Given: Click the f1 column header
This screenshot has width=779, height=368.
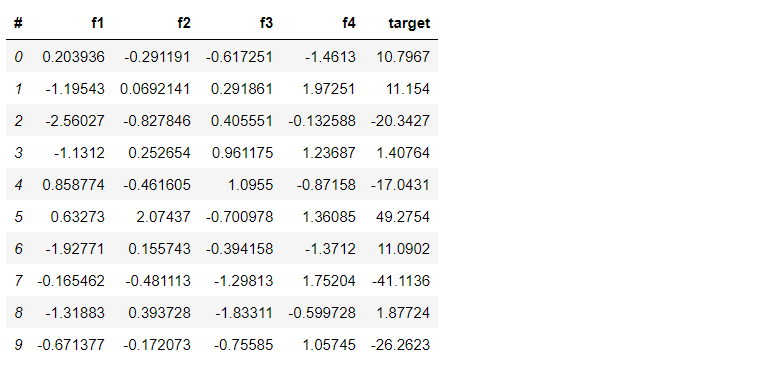Looking at the screenshot, I should (x=98, y=23).
